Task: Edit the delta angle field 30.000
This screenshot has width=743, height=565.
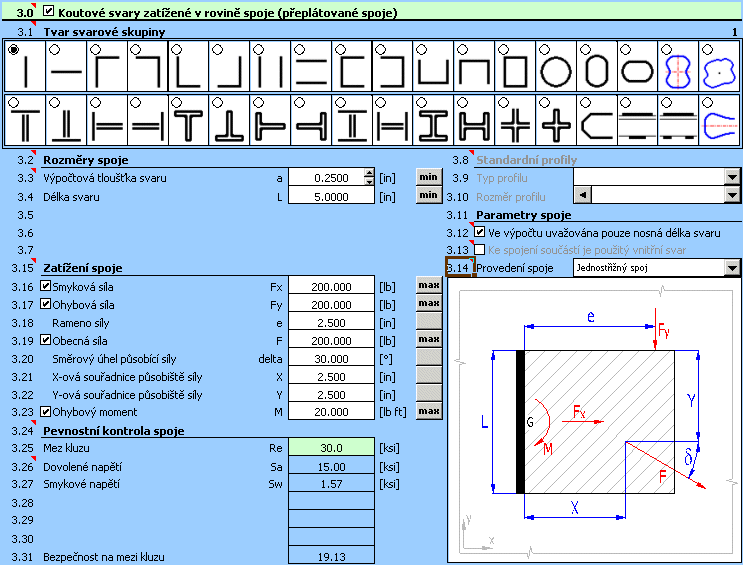Action: click(x=331, y=359)
